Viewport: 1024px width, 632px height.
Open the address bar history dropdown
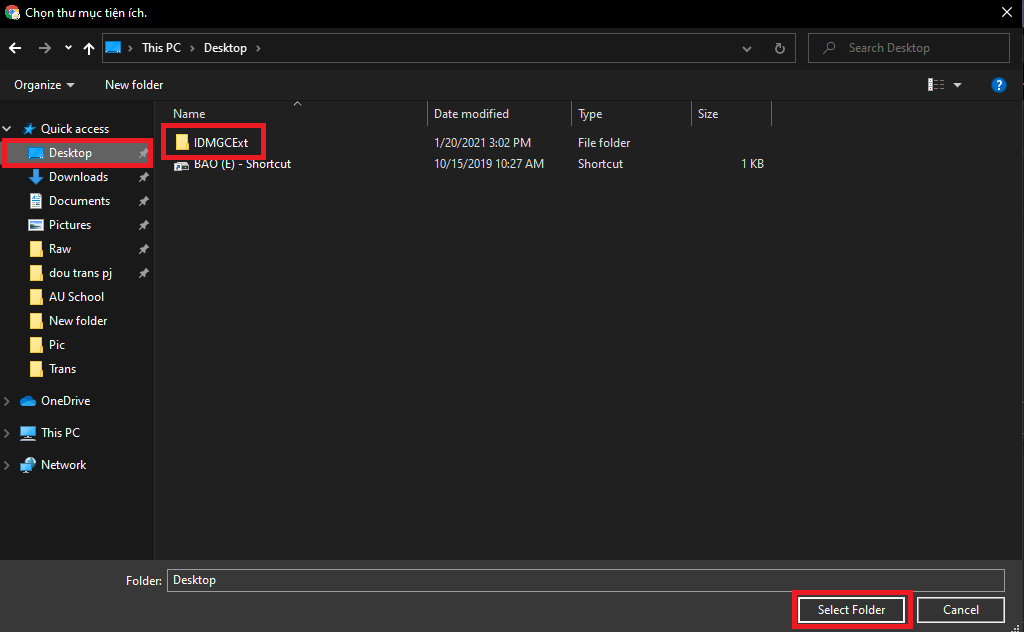[746, 48]
